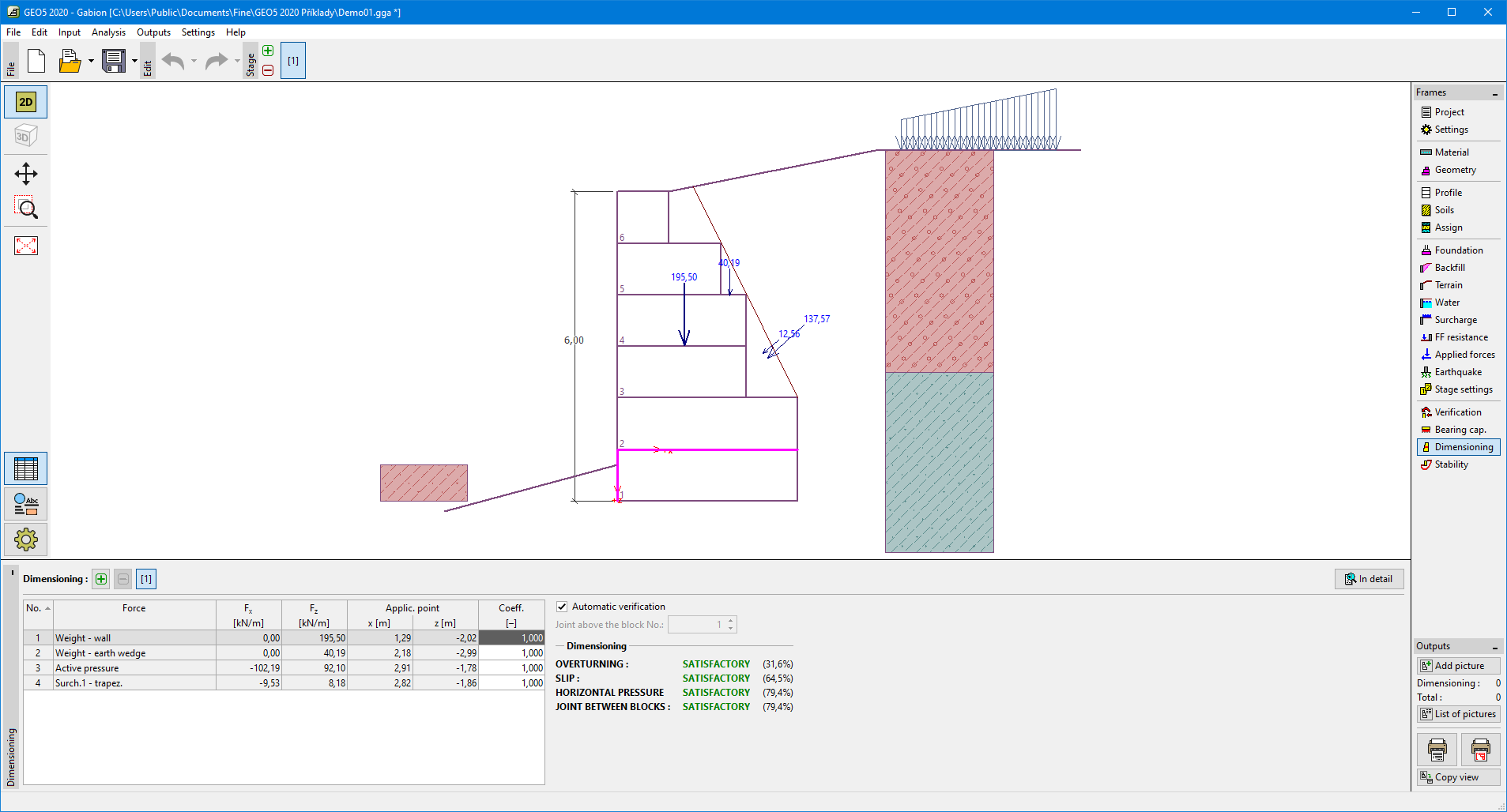Switch to the 2D view mode
1507x812 pixels.
[x=26, y=102]
